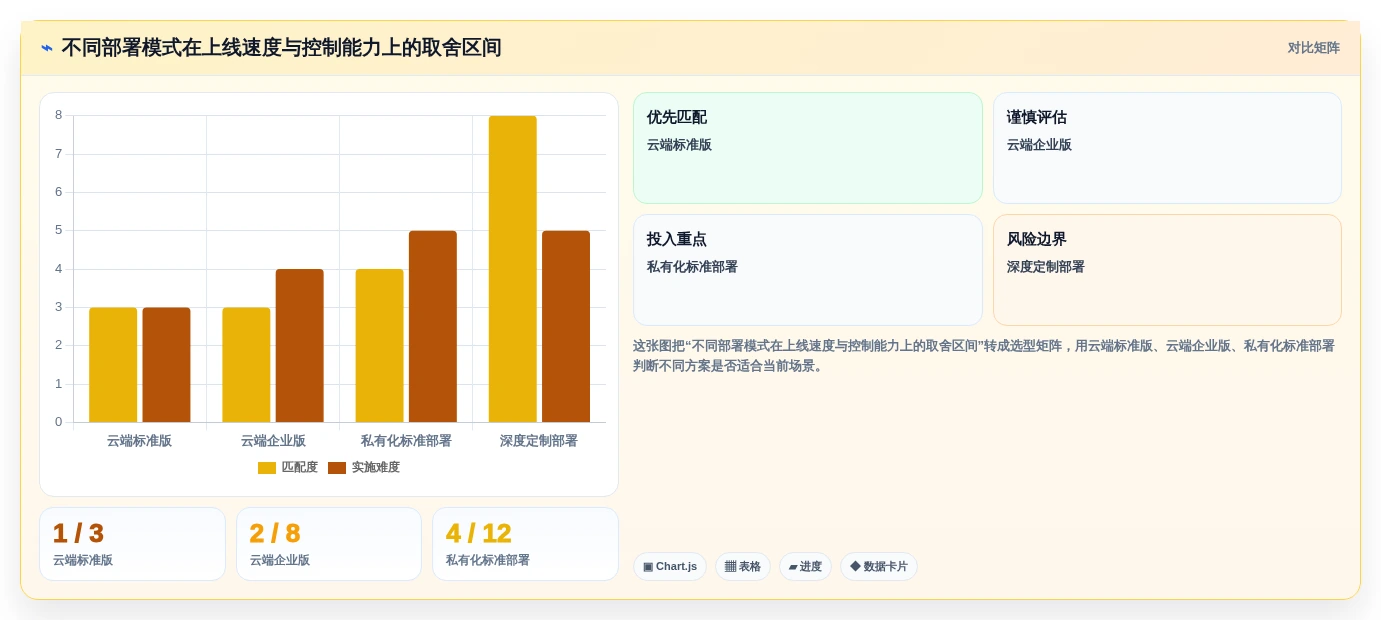The image size is (1381, 620).
Task: Click the brown 实施难度 bar for 私有化标准部署
Action: (x=433, y=327)
